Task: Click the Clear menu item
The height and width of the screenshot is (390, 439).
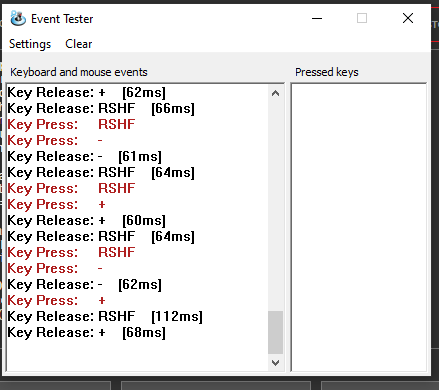Action: tap(79, 44)
